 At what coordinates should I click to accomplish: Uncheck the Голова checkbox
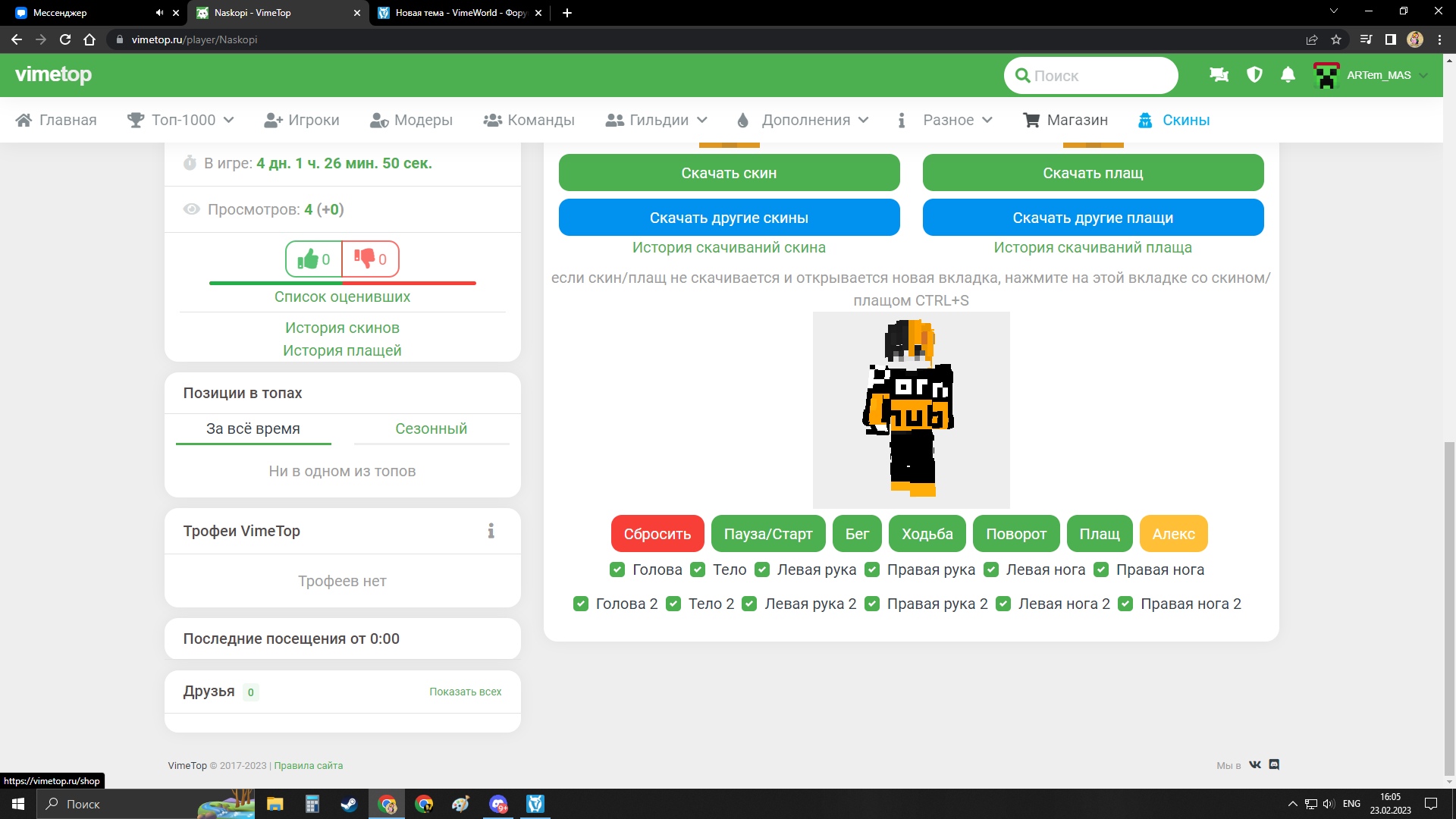[x=617, y=570]
